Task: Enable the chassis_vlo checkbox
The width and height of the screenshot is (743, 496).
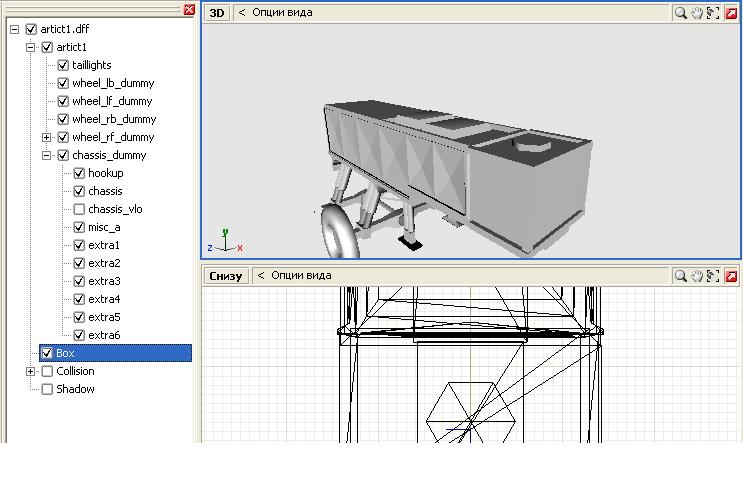Action: (x=79, y=209)
